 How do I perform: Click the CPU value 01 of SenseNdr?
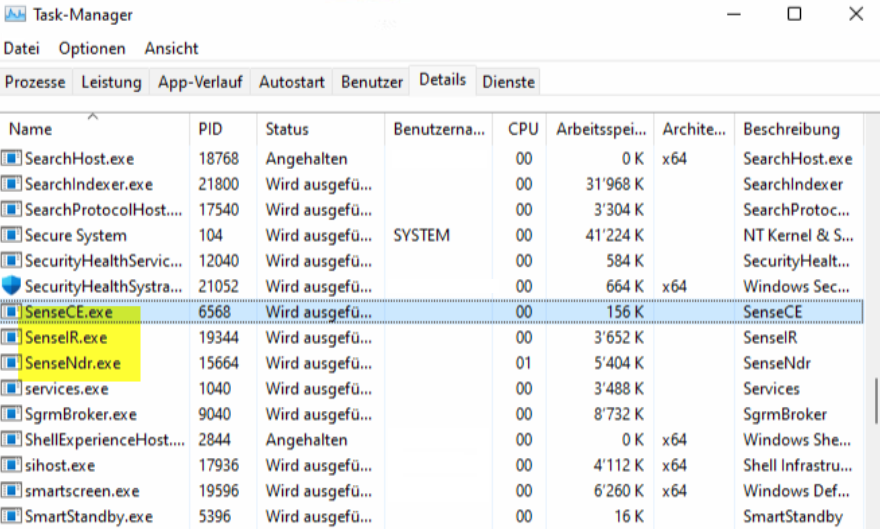[523, 363]
